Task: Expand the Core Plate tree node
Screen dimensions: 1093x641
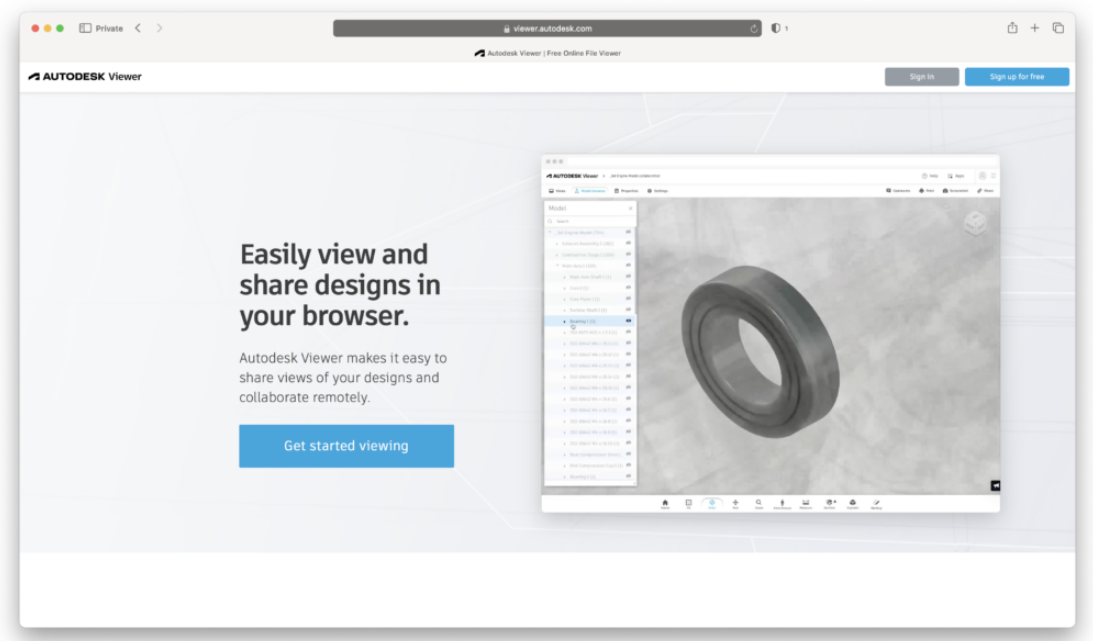Action: coord(564,299)
